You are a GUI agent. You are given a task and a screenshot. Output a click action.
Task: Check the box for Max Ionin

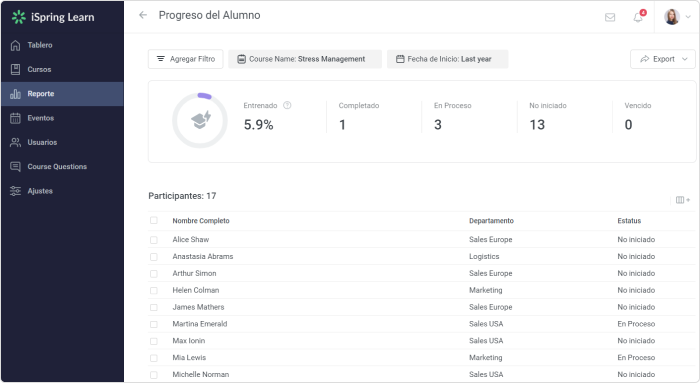point(154,341)
